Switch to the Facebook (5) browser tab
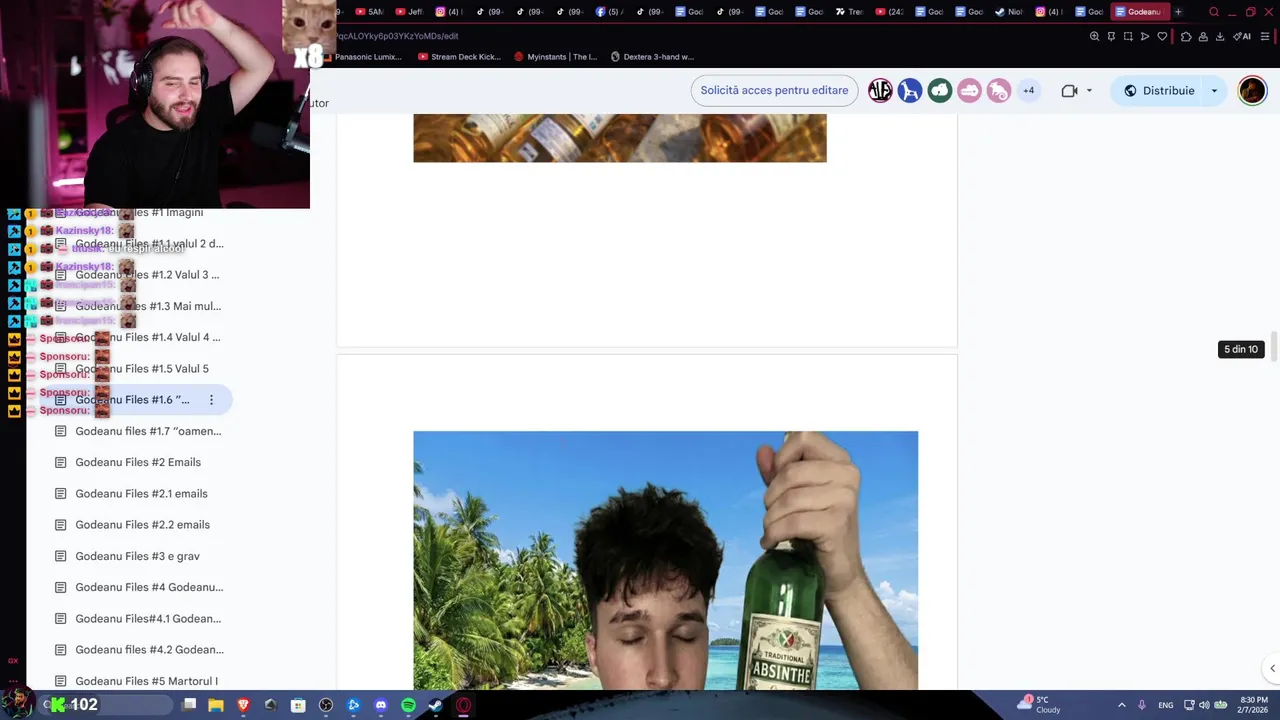1280x720 pixels. [609, 12]
